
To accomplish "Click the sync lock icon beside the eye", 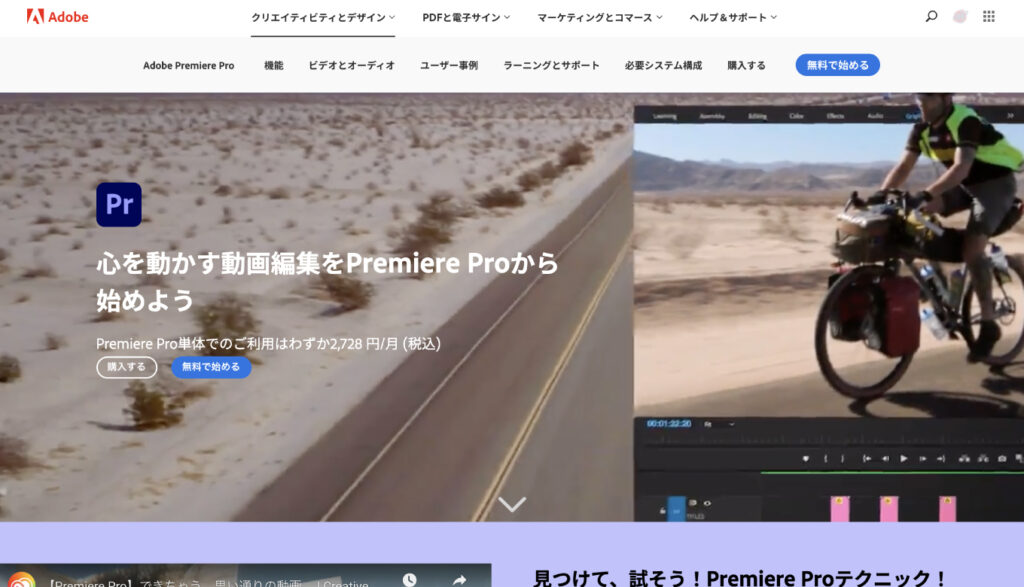I will [693, 503].
